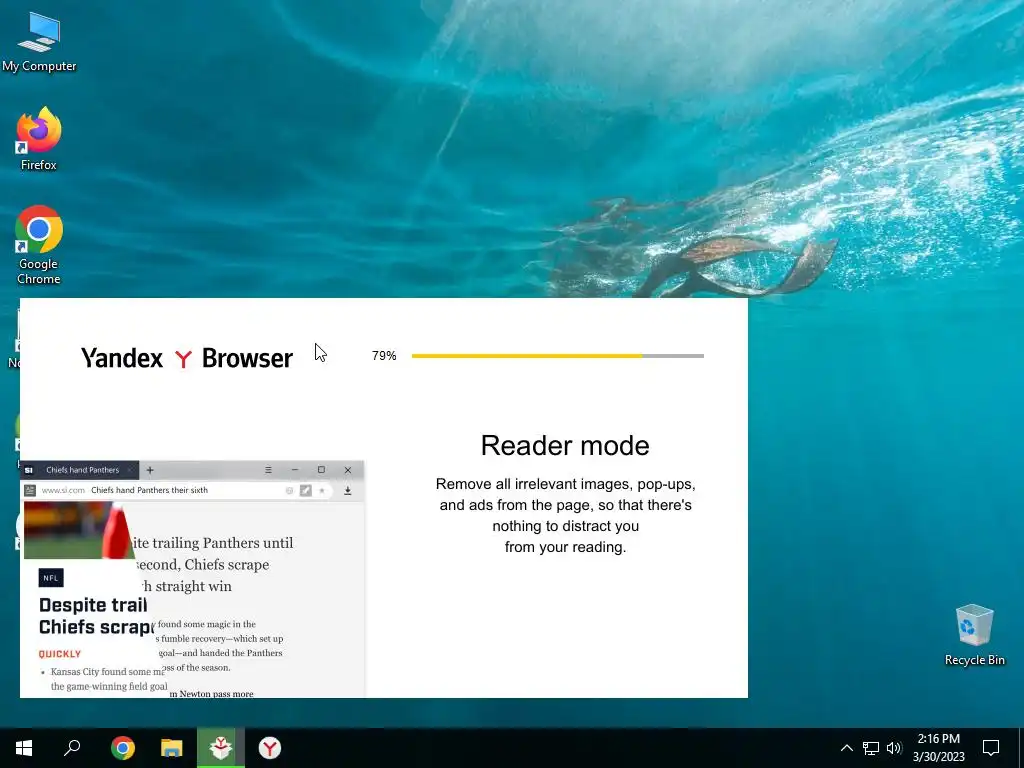Open the notification center icon
The width and height of the screenshot is (1024, 768).
pos(991,748)
